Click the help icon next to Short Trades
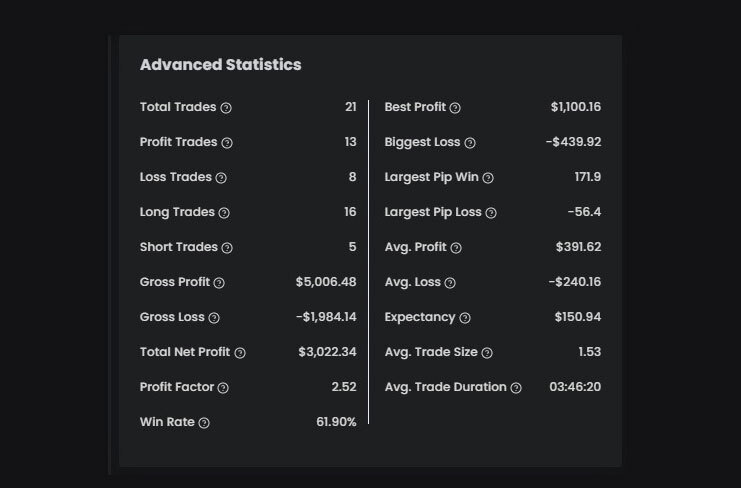Screen dimensions: 741x488 (227, 248)
